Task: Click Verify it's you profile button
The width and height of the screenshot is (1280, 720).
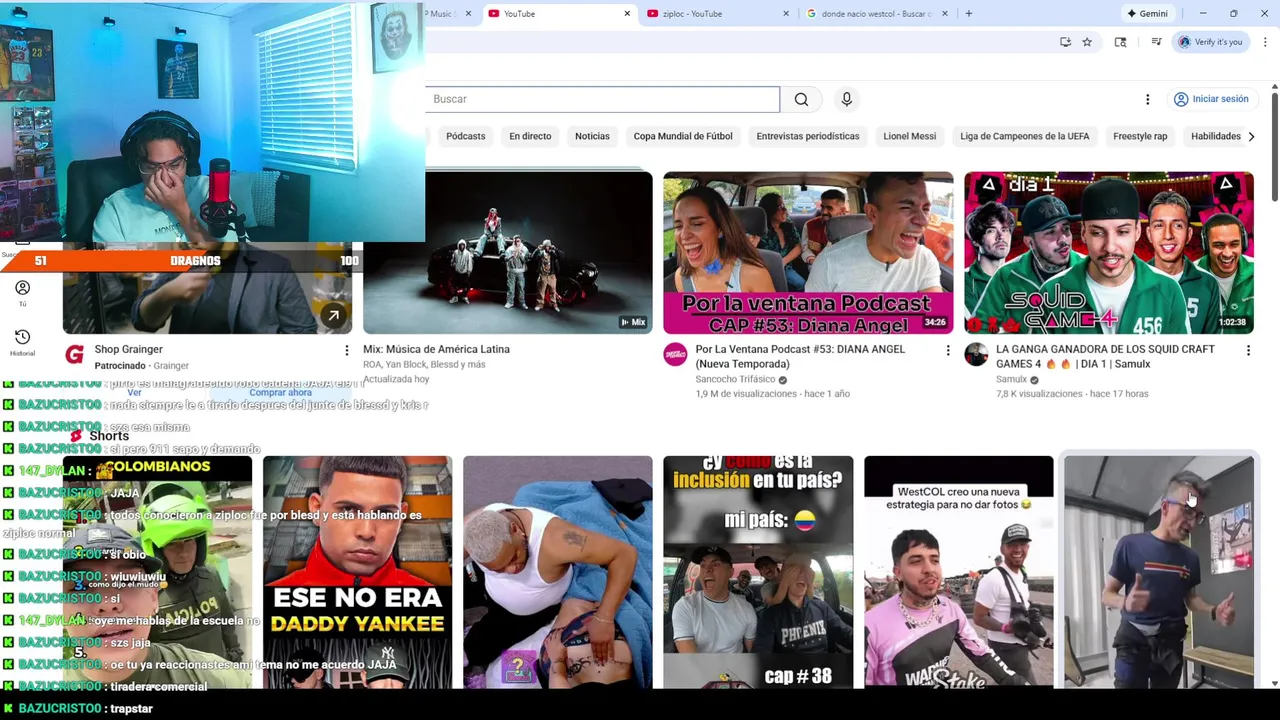Action: click(x=1210, y=42)
